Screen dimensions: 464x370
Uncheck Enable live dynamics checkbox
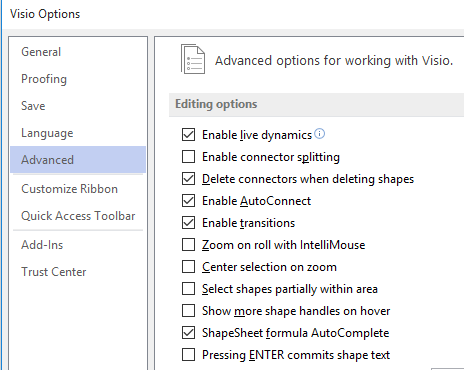click(x=188, y=135)
